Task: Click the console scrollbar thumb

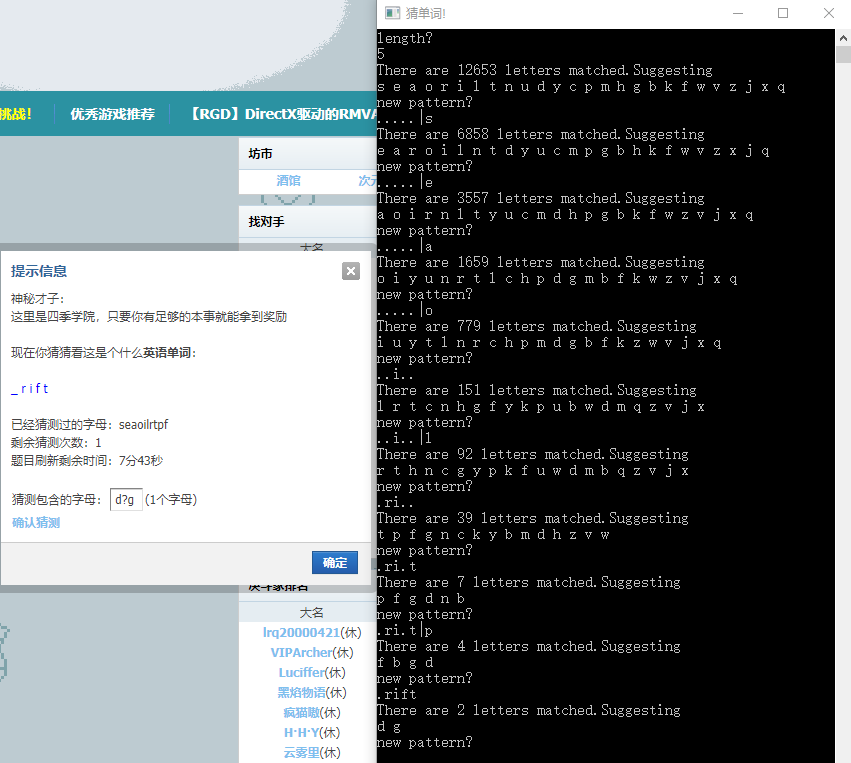Action: coord(843,55)
